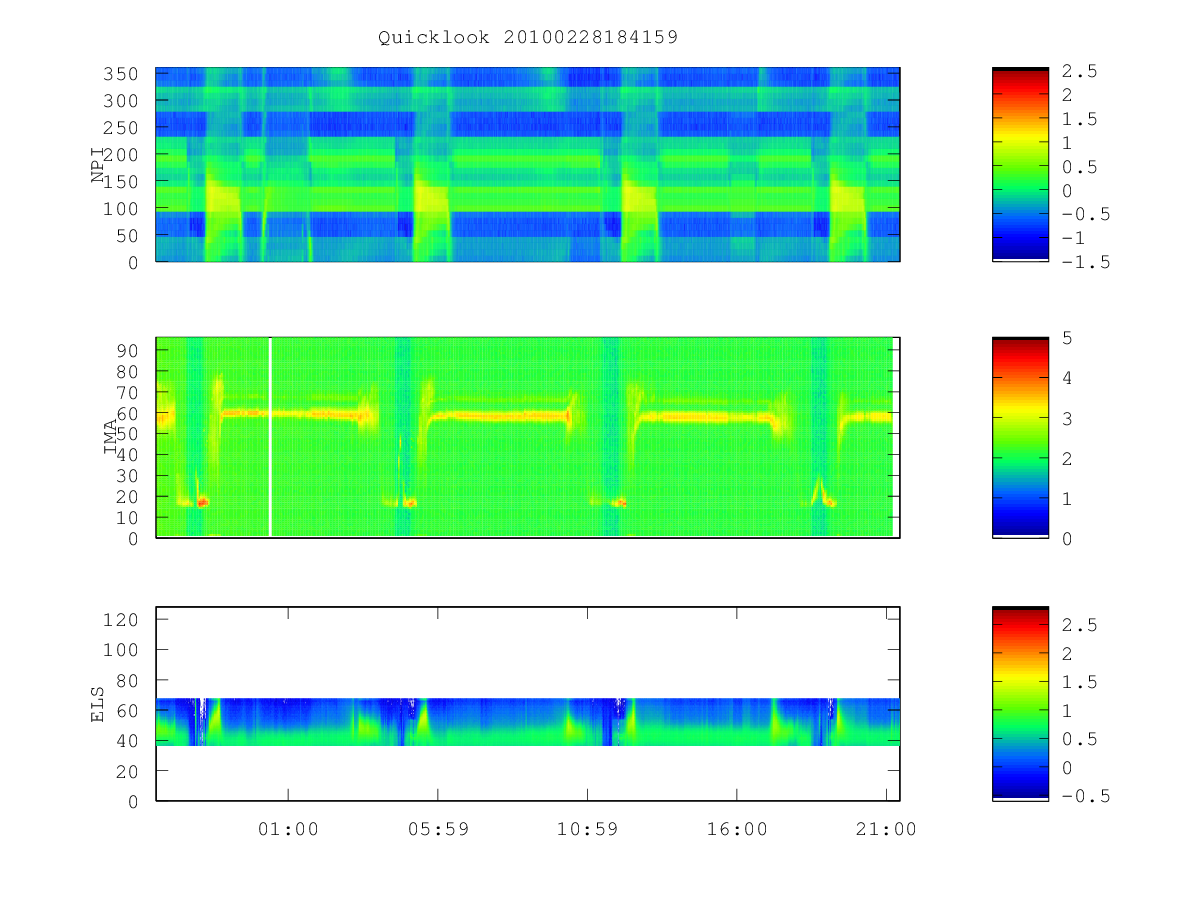Click inside the NPI spectrogram plot
The height and width of the screenshot is (900, 1200).
click(528, 165)
